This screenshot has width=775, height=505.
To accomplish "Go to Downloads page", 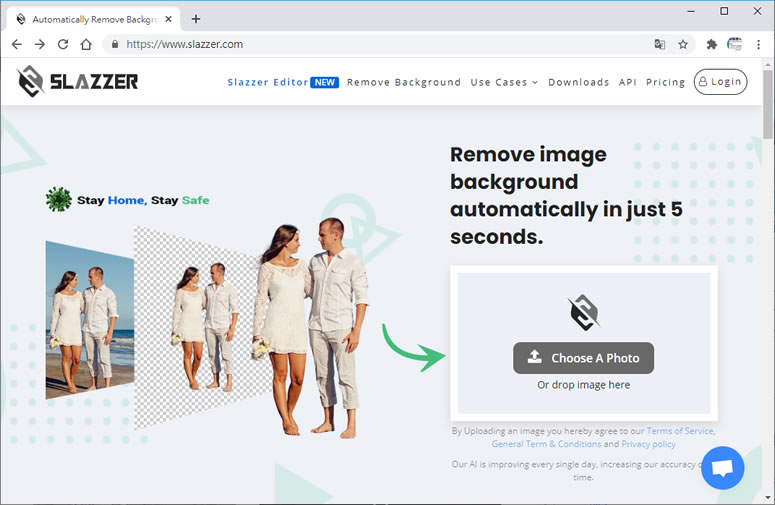I will (578, 82).
